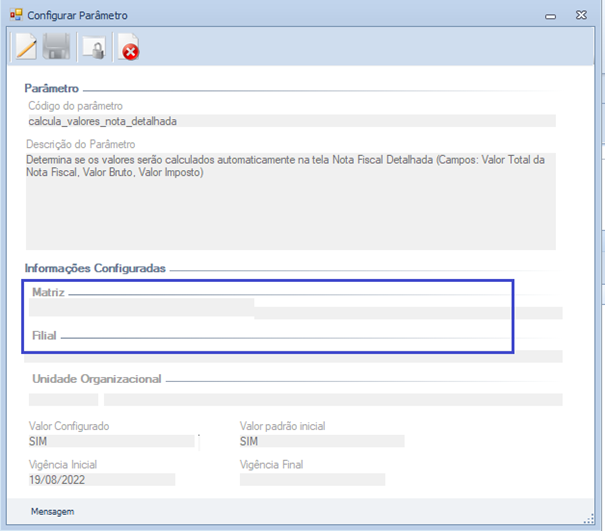Screen dimensions: 605x531
Task: Click the long Matriz name field
Action: tap(408, 312)
